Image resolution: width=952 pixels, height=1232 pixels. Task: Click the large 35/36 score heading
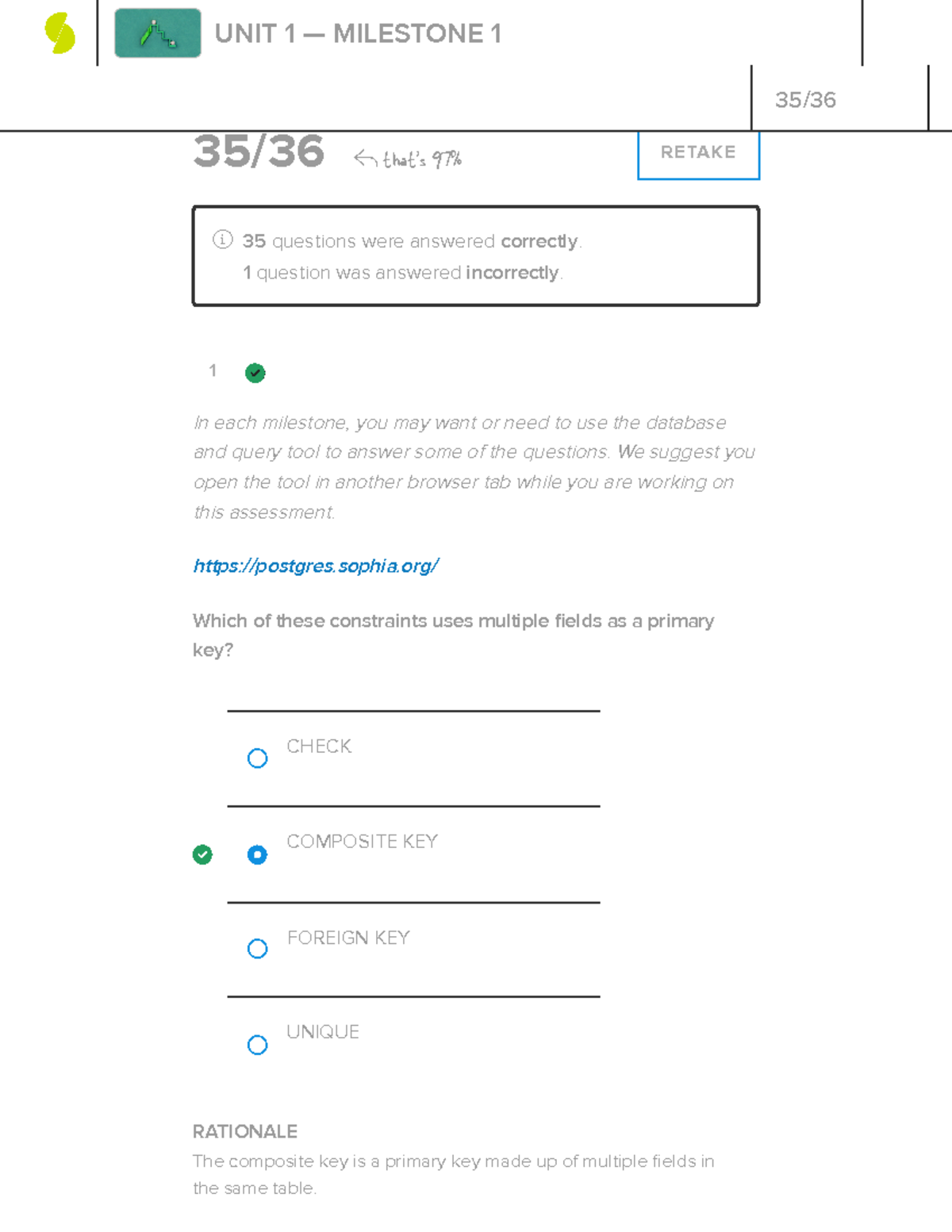(x=259, y=151)
